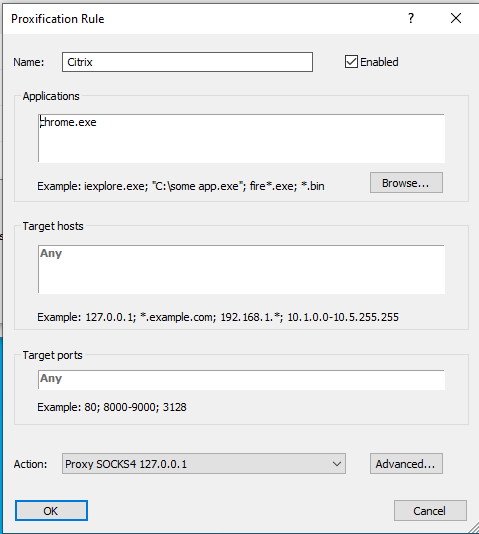Click the chrome.exe entry in Applications
The height and width of the screenshot is (534, 479).
coord(68,122)
